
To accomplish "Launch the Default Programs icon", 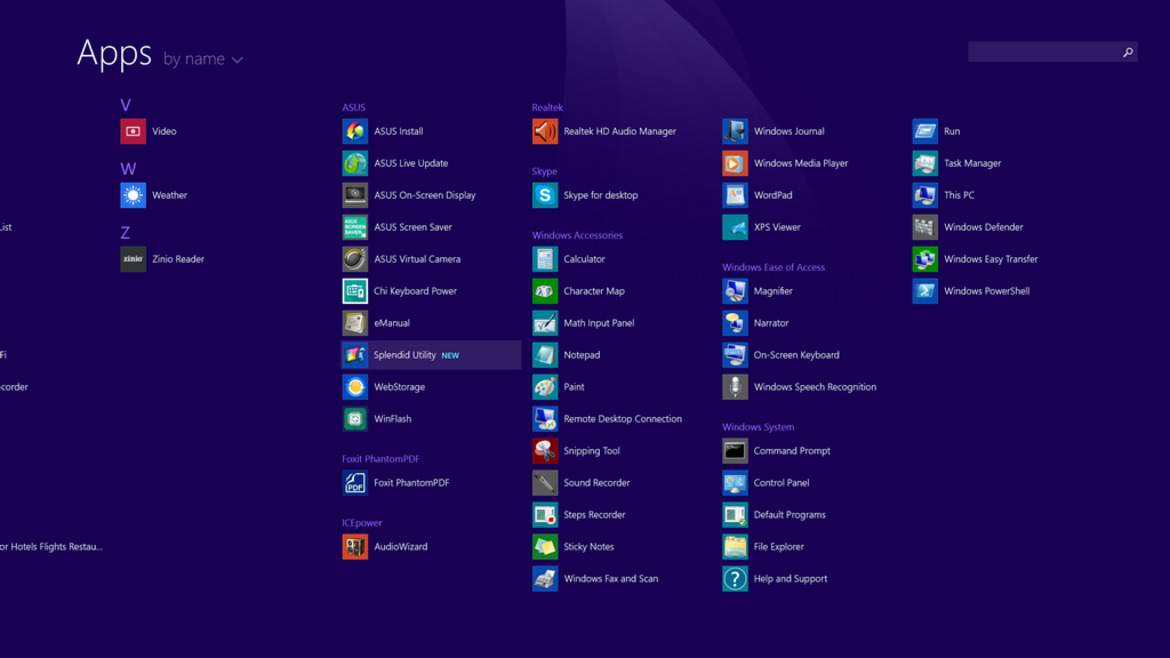I will pyautogui.click(x=735, y=515).
